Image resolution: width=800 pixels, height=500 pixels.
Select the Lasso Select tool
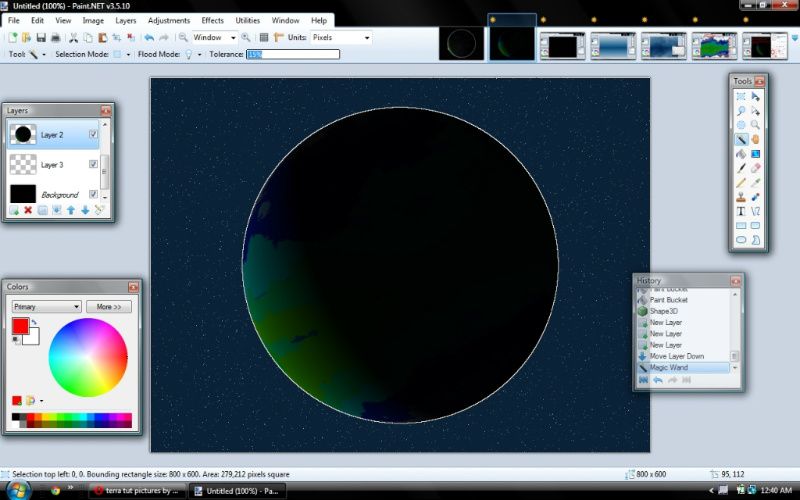pyautogui.click(x=741, y=111)
